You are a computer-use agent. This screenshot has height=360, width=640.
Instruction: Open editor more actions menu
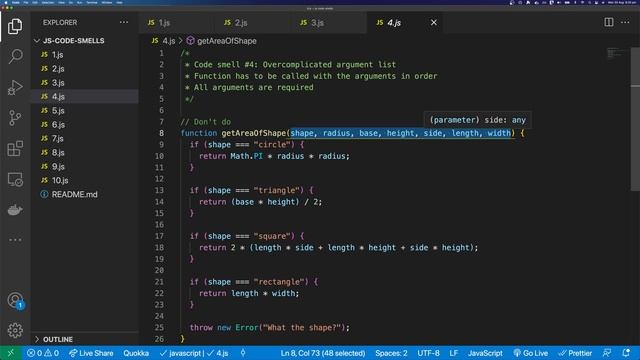[625, 22]
